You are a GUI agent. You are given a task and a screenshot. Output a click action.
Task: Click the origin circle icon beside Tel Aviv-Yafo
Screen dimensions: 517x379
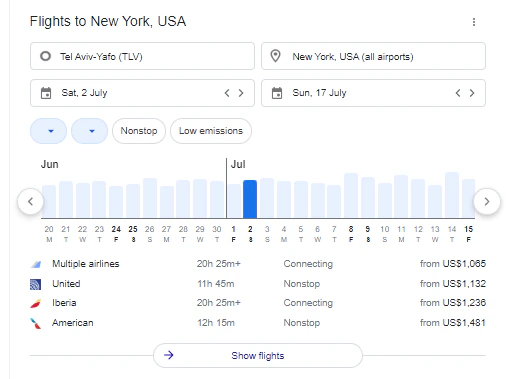pyautogui.click(x=46, y=56)
